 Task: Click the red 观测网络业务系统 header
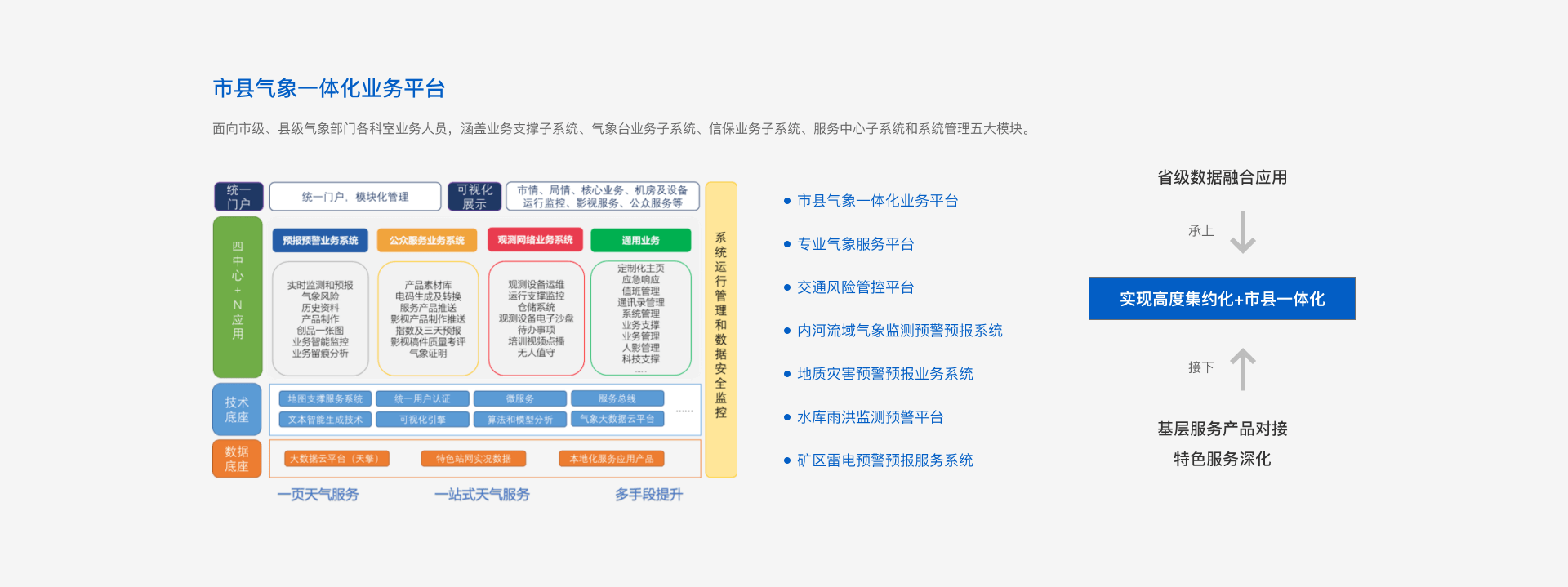point(535,240)
